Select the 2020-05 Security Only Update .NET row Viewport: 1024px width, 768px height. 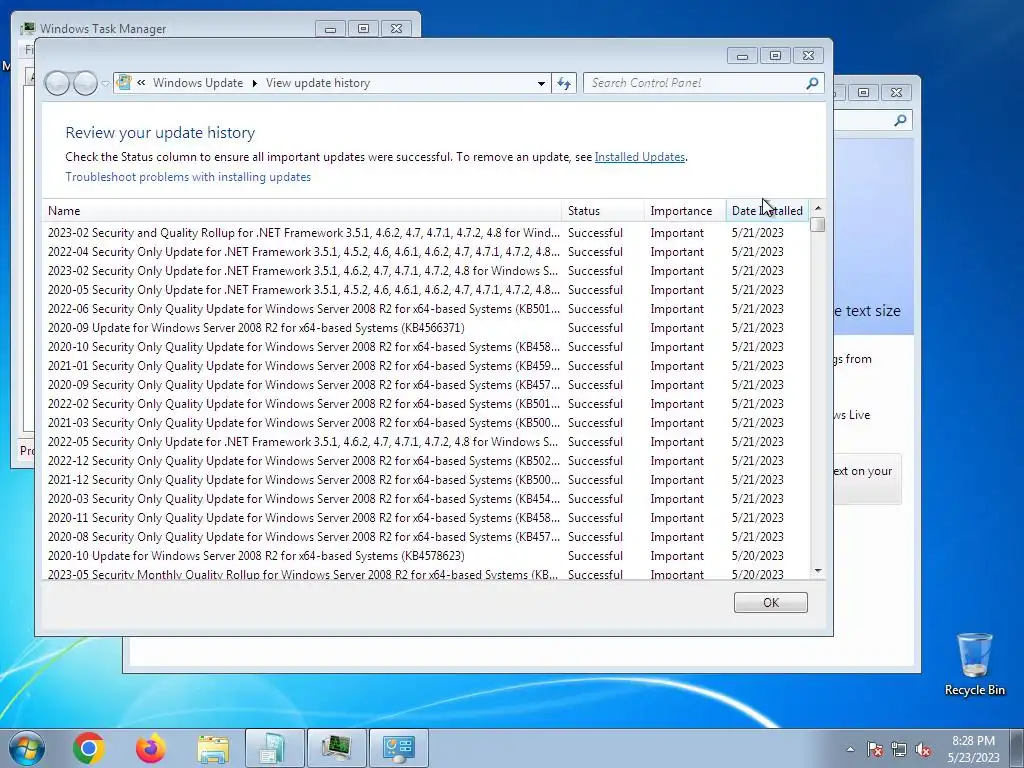[426, 289]
